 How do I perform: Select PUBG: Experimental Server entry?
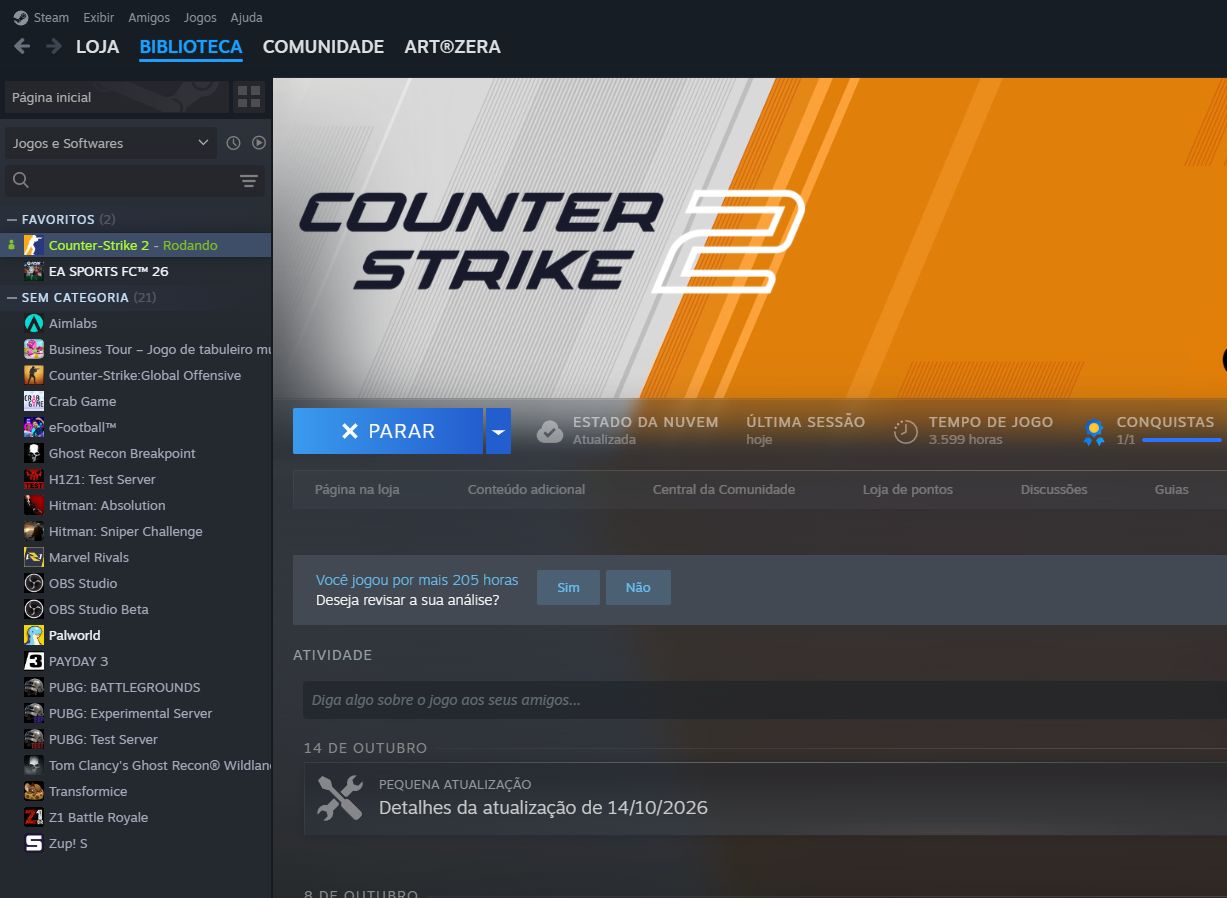pos(137,713)
